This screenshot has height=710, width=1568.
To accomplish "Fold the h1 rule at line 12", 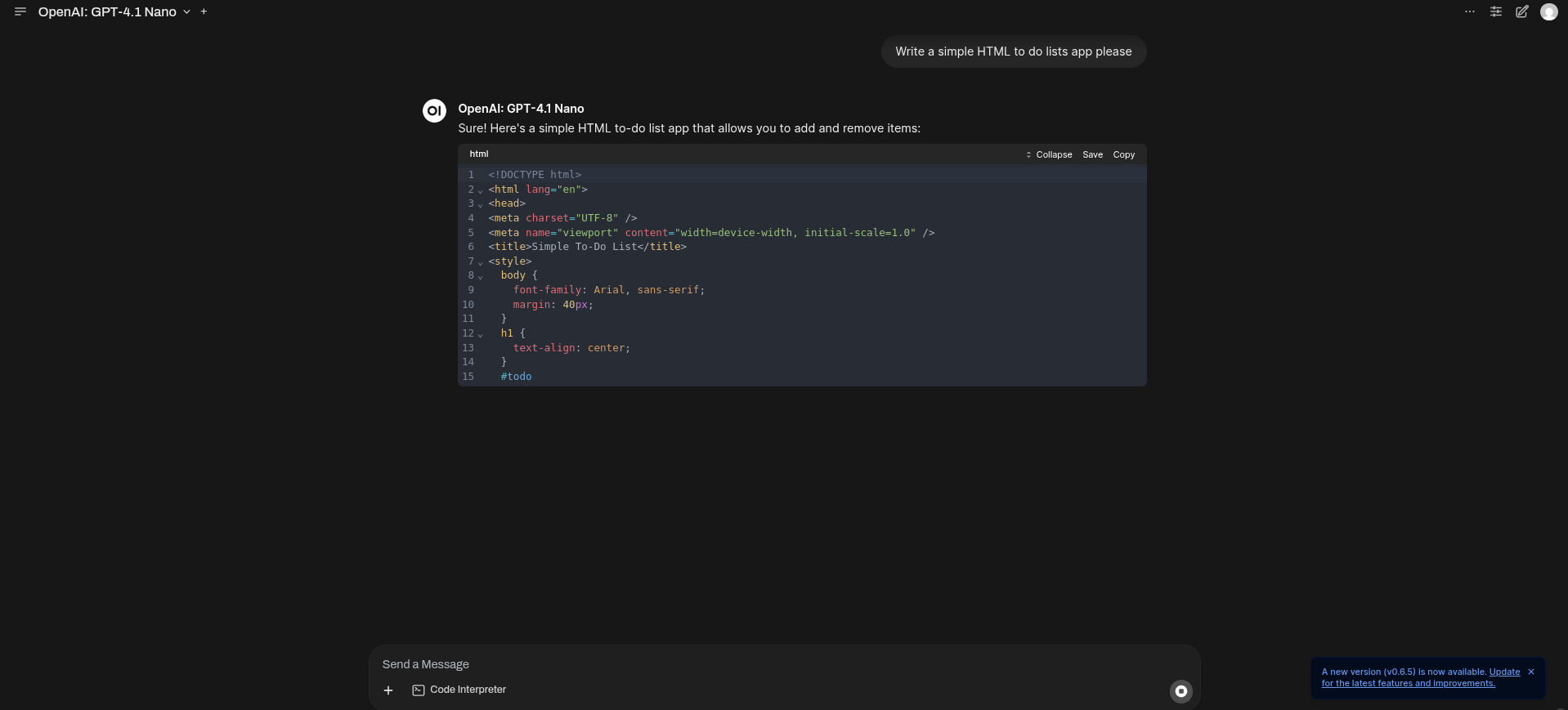I will (x=480, y=334).
